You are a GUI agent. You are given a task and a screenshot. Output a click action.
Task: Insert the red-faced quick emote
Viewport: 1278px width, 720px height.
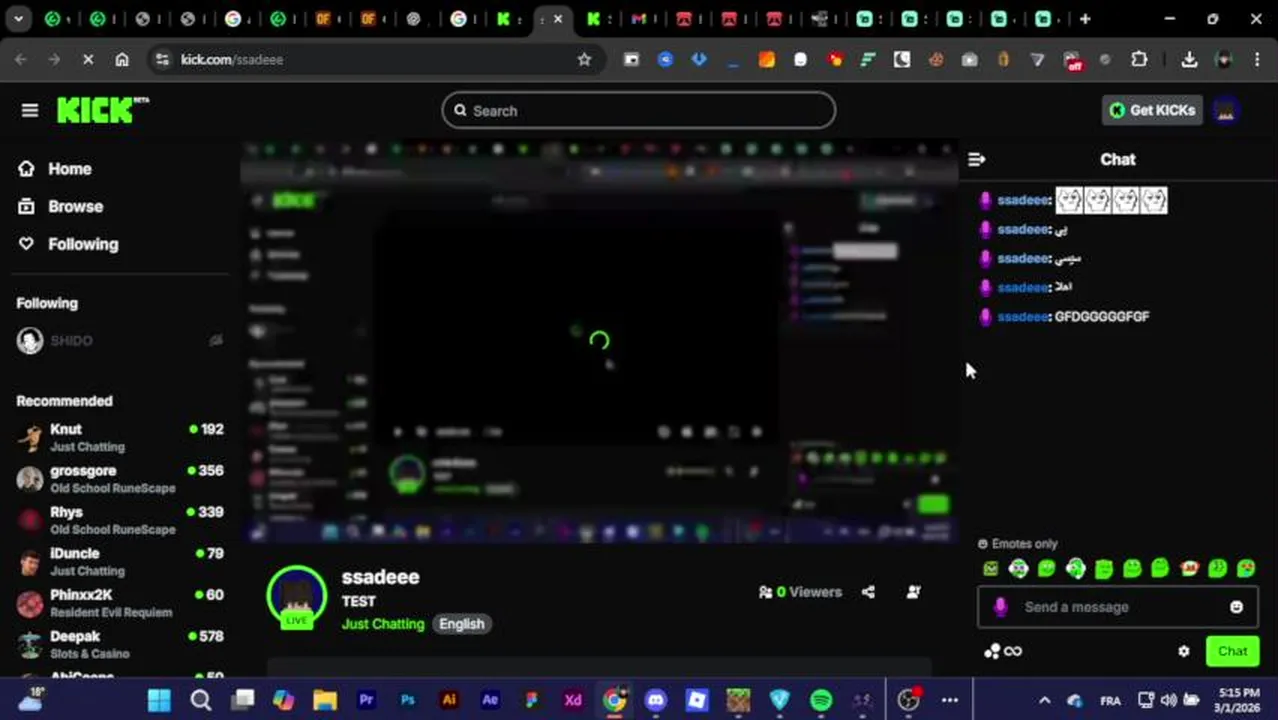(1189, 569)
